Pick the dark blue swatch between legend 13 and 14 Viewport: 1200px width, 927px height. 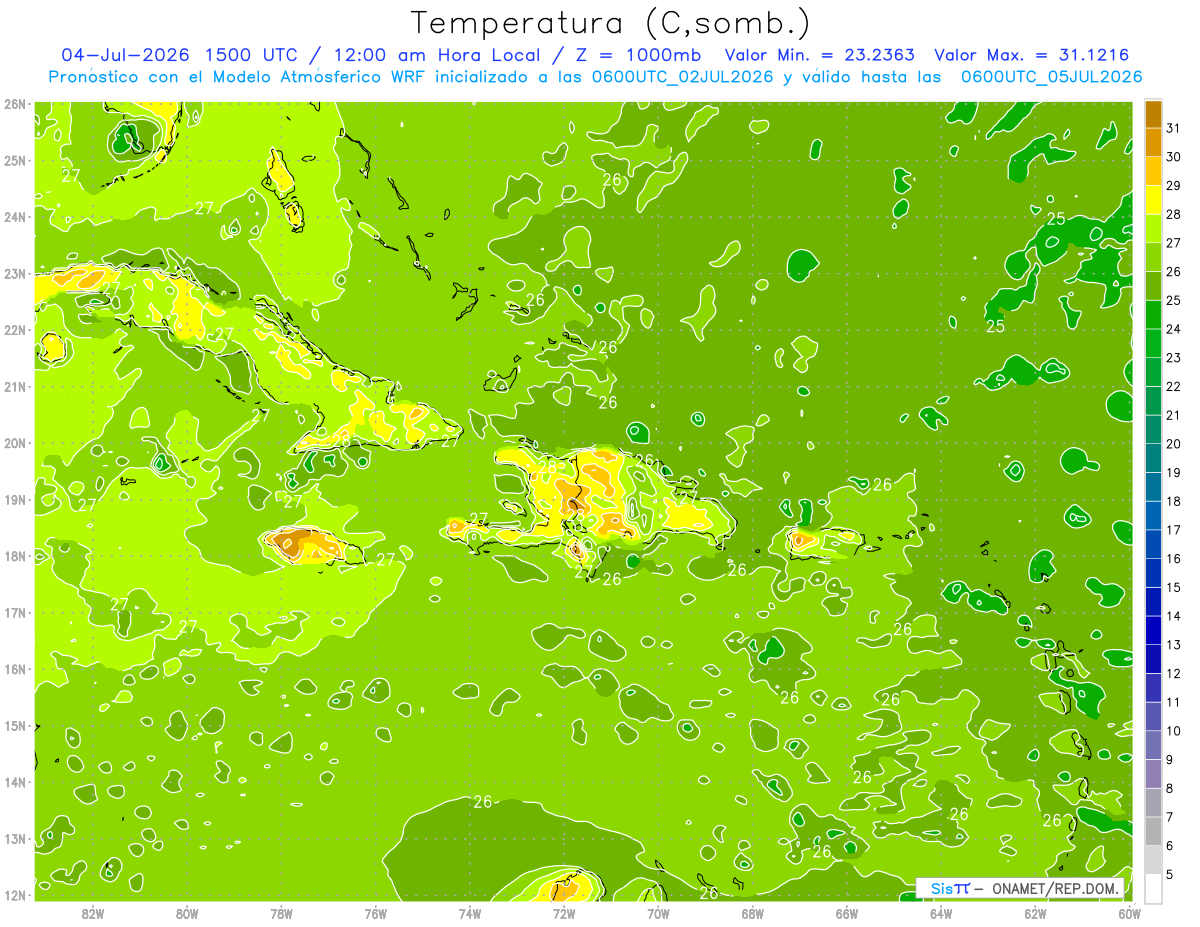coord(1153,631)
